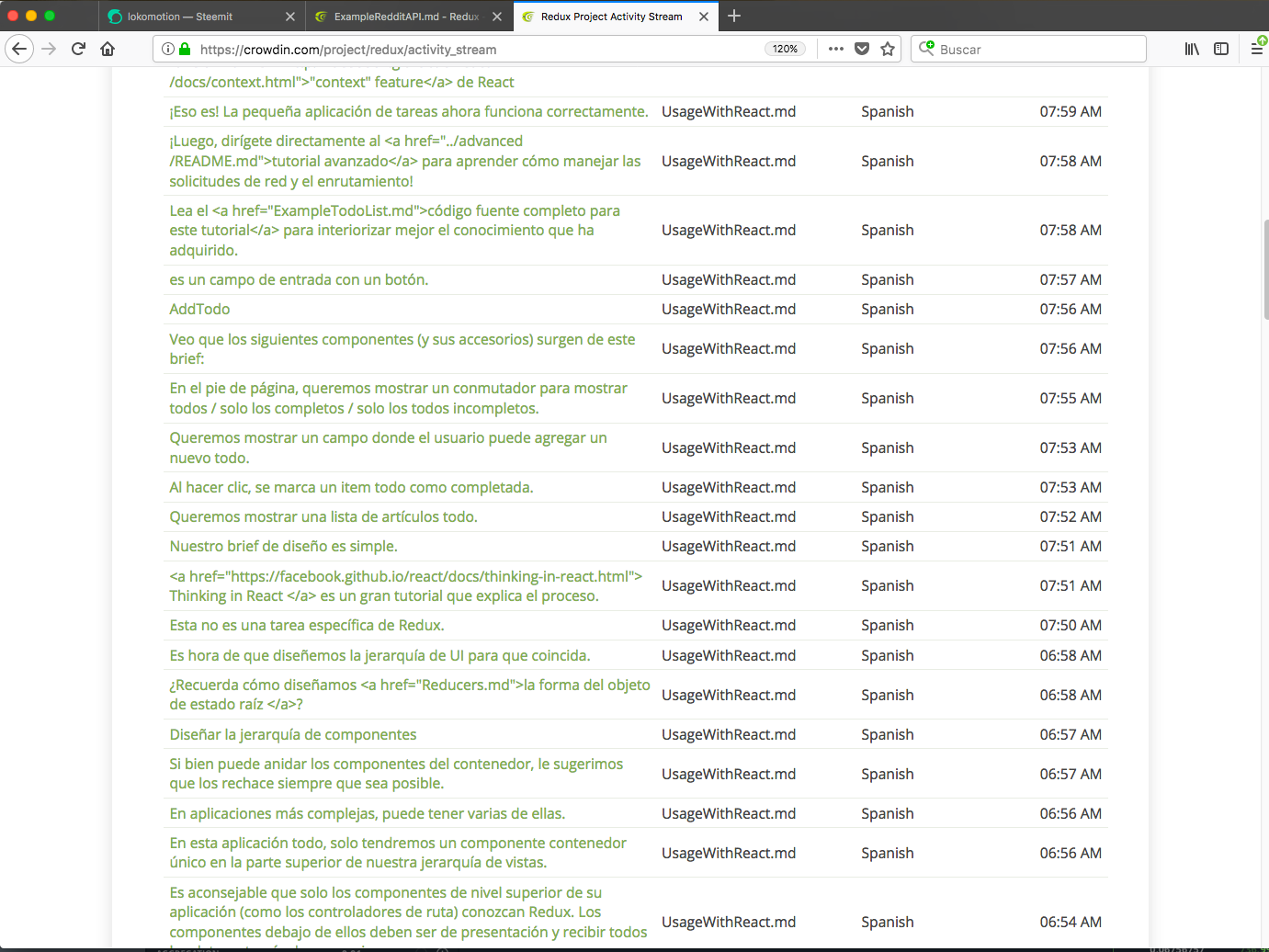Open 'En el pie de página' translation
Viewport: 1269px width, 952px height.
398,398
